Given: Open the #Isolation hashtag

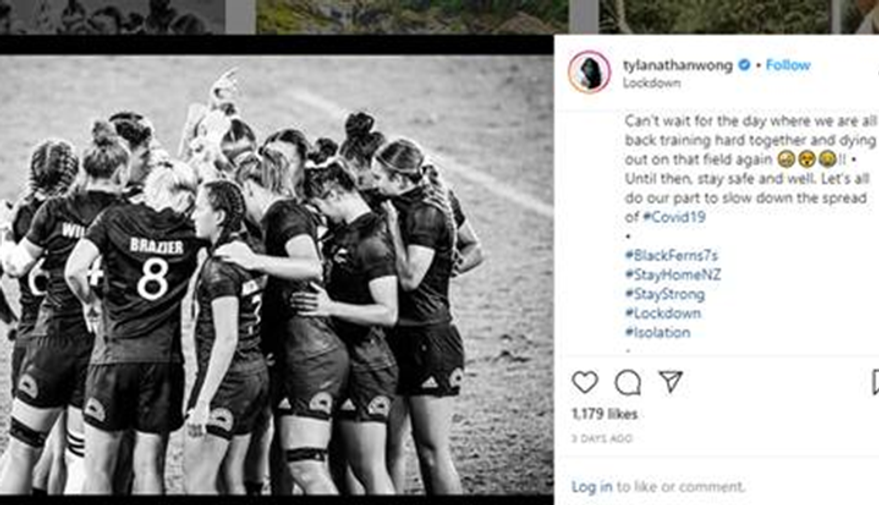Looking at the screenshot, I should 658,332.
